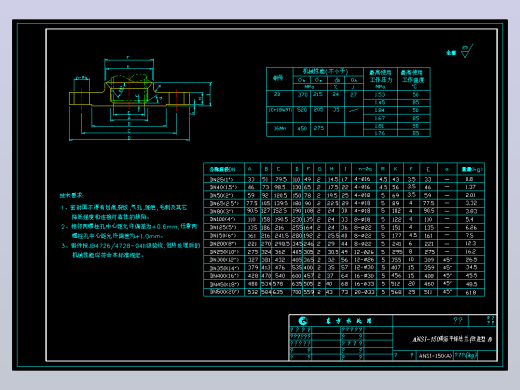Viewport: 520px width, 390px height.
Task: Select the surface roughness symbol at top right
Action: 467,51
